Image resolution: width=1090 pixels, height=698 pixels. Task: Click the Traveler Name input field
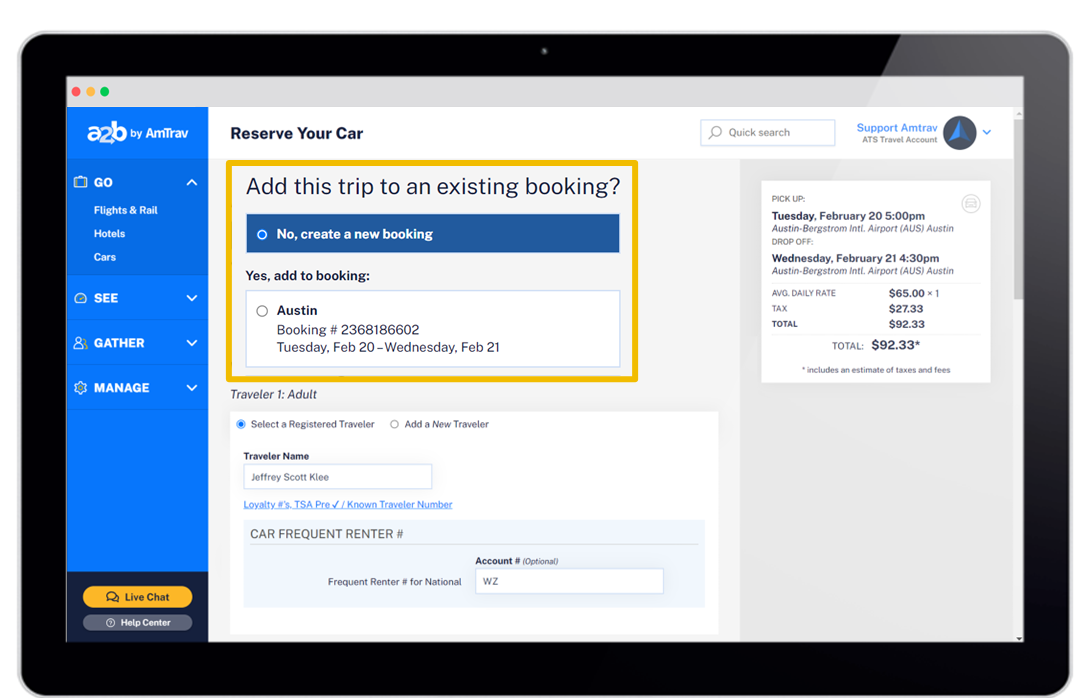[x=337, y=477]
